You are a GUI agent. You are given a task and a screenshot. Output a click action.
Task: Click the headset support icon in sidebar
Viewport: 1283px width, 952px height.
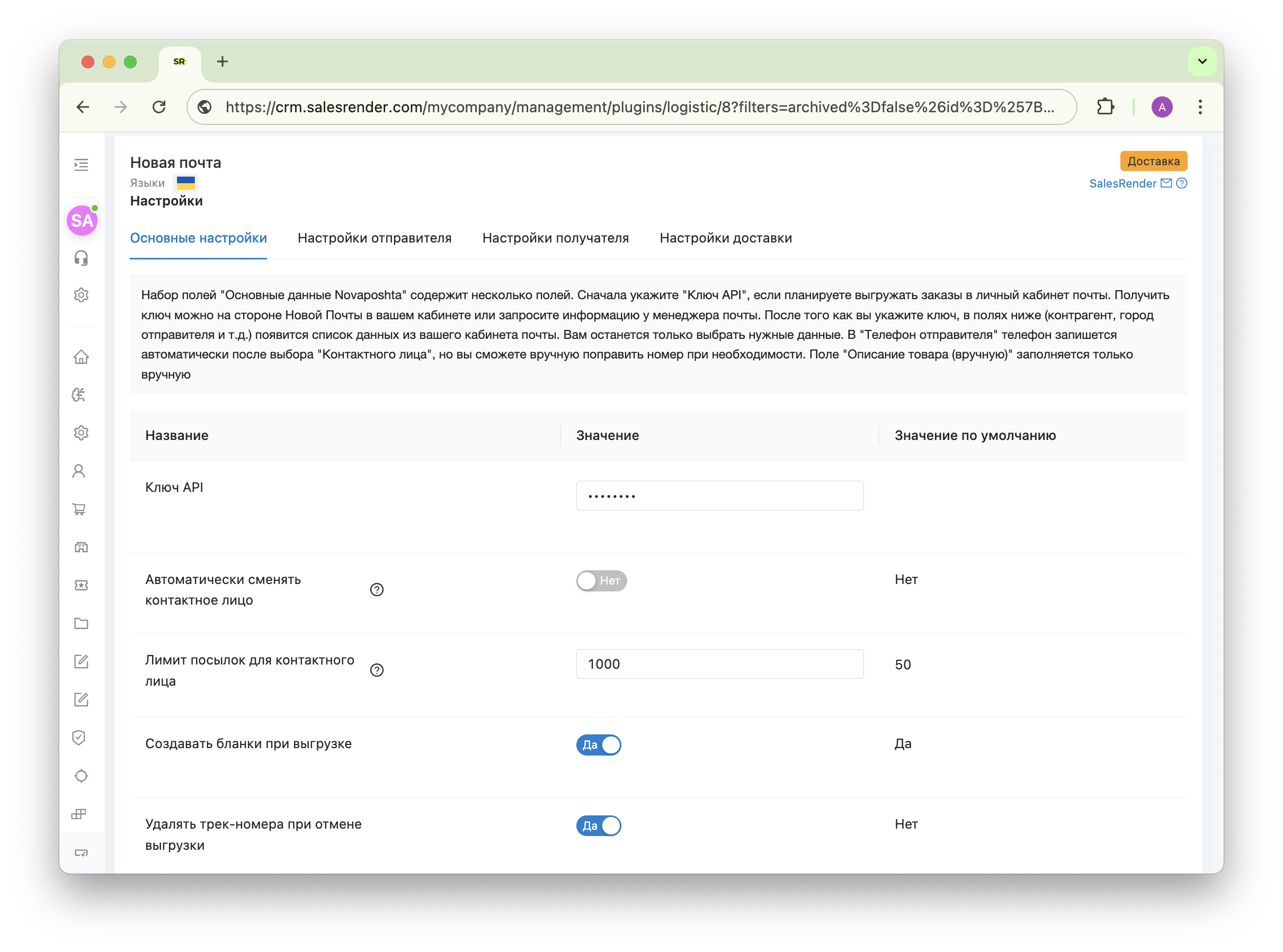click(81, 258)
